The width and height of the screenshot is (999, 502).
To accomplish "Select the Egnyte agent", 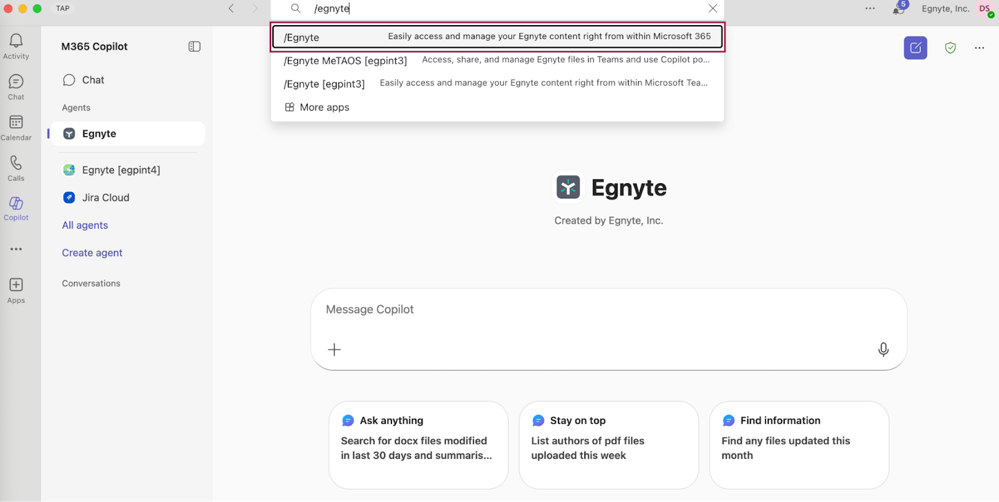I will pos(128,134).
